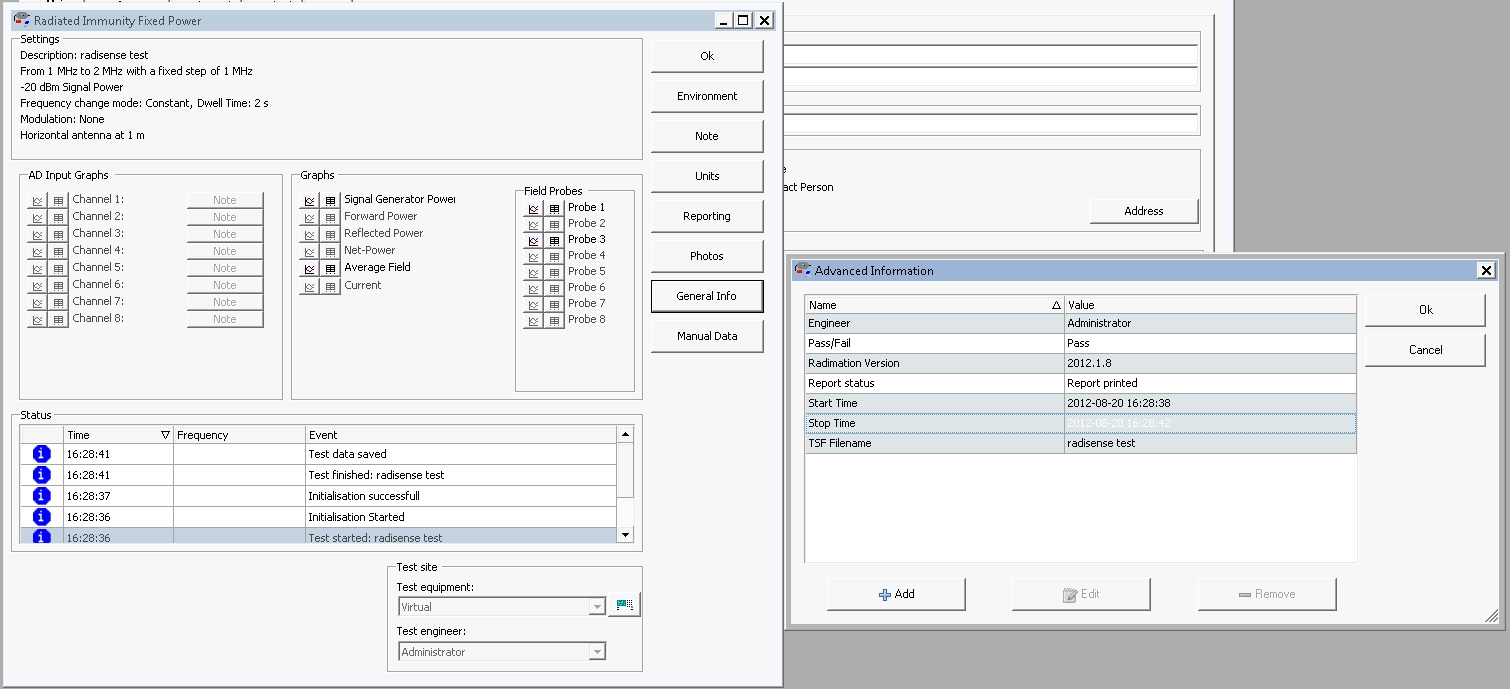Open the Environment settings button
This screenshot has height=689, width=1510.
[x=707, y=96]
